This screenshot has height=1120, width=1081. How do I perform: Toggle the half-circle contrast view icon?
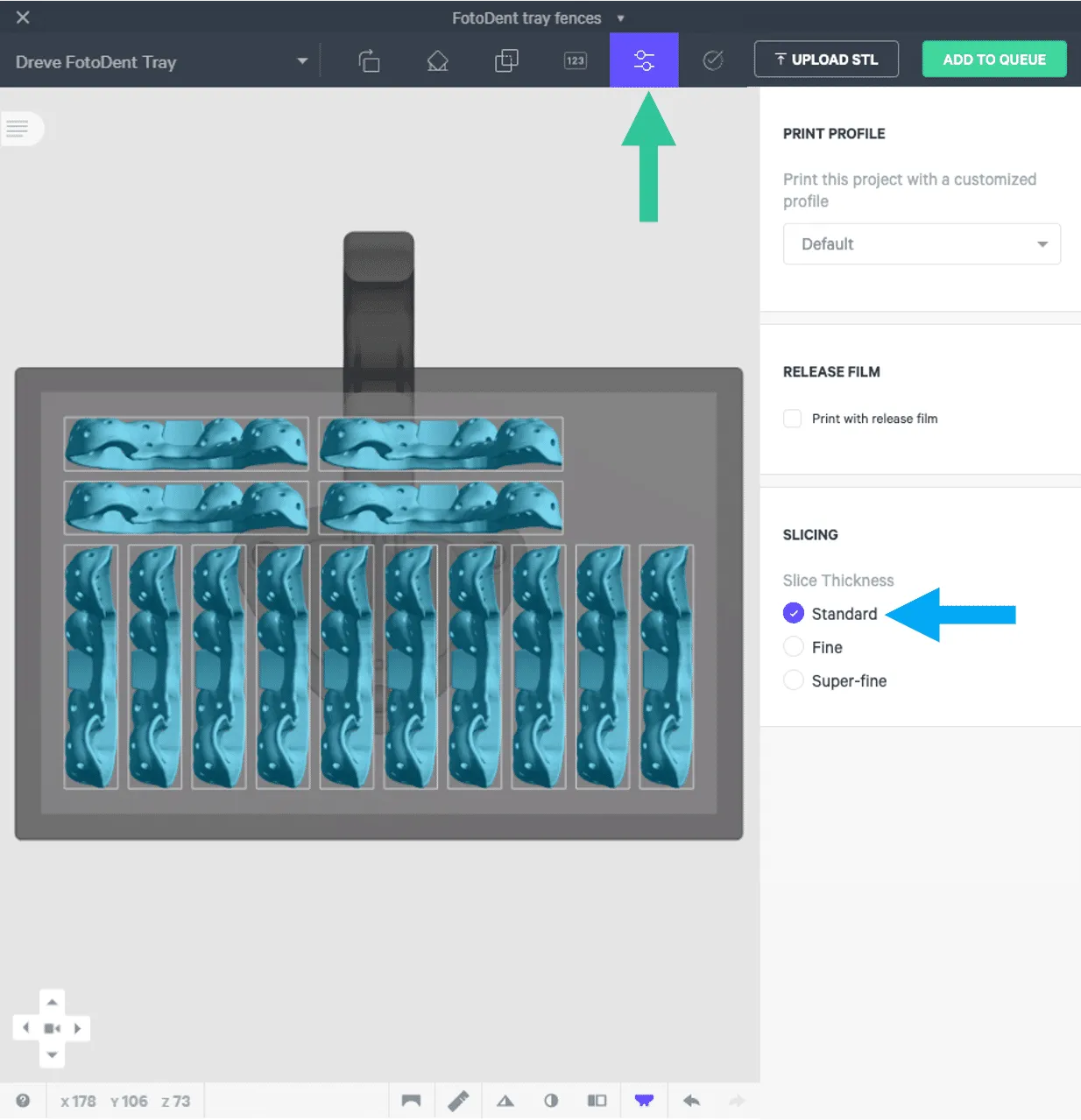pyautogui.click(x=551, y=1101)
